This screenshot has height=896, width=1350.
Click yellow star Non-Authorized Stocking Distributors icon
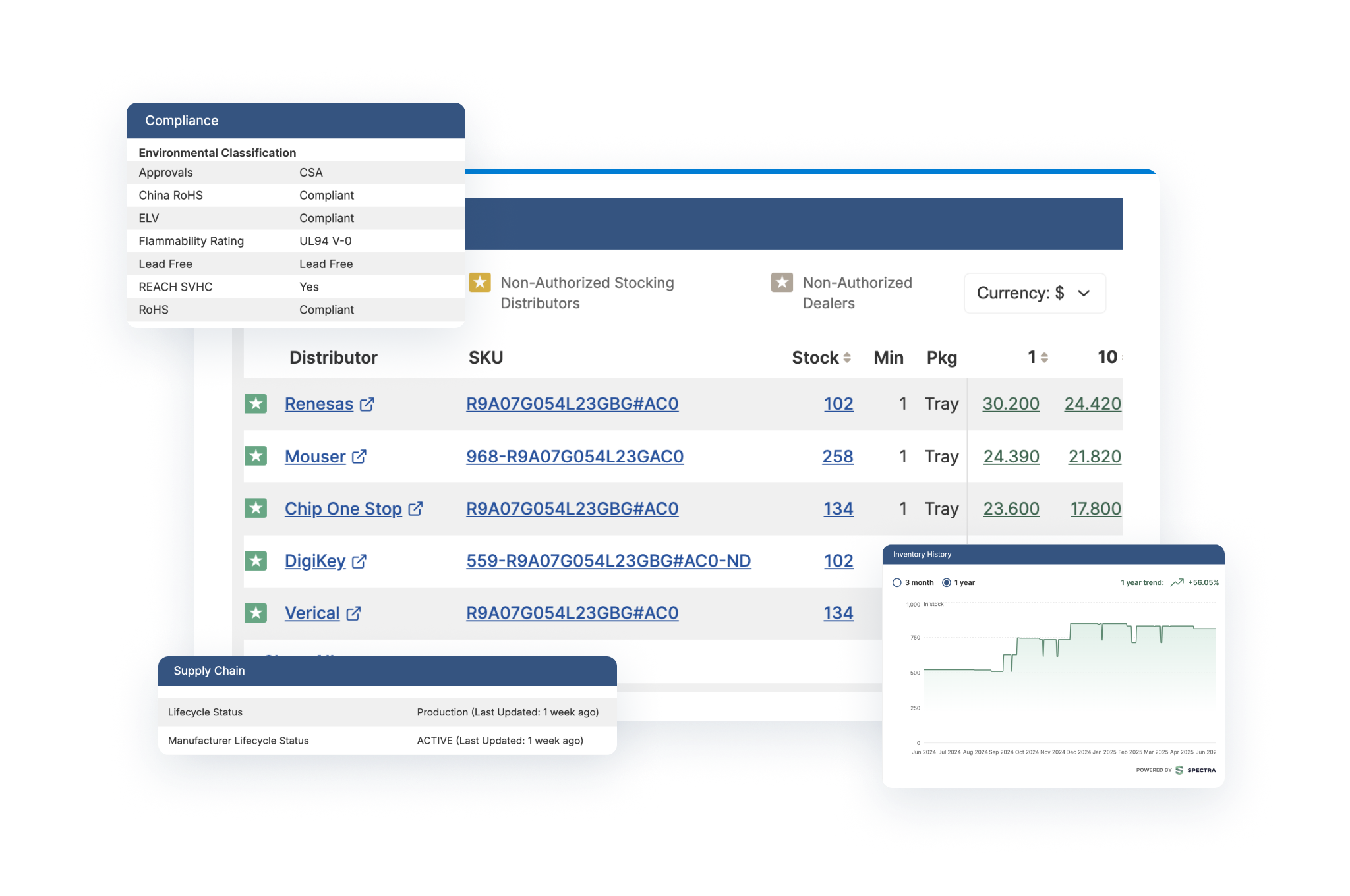point(480,283)
